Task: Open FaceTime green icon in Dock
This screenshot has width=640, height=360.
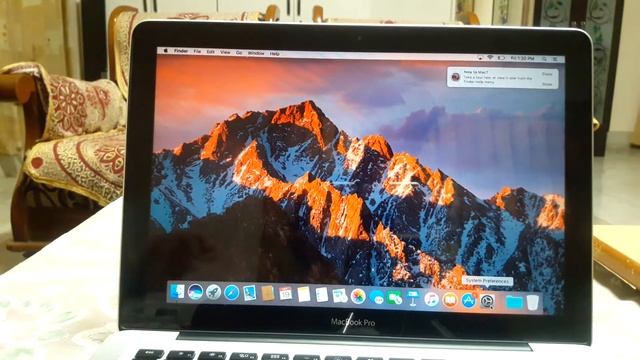Action: (395, 298)
